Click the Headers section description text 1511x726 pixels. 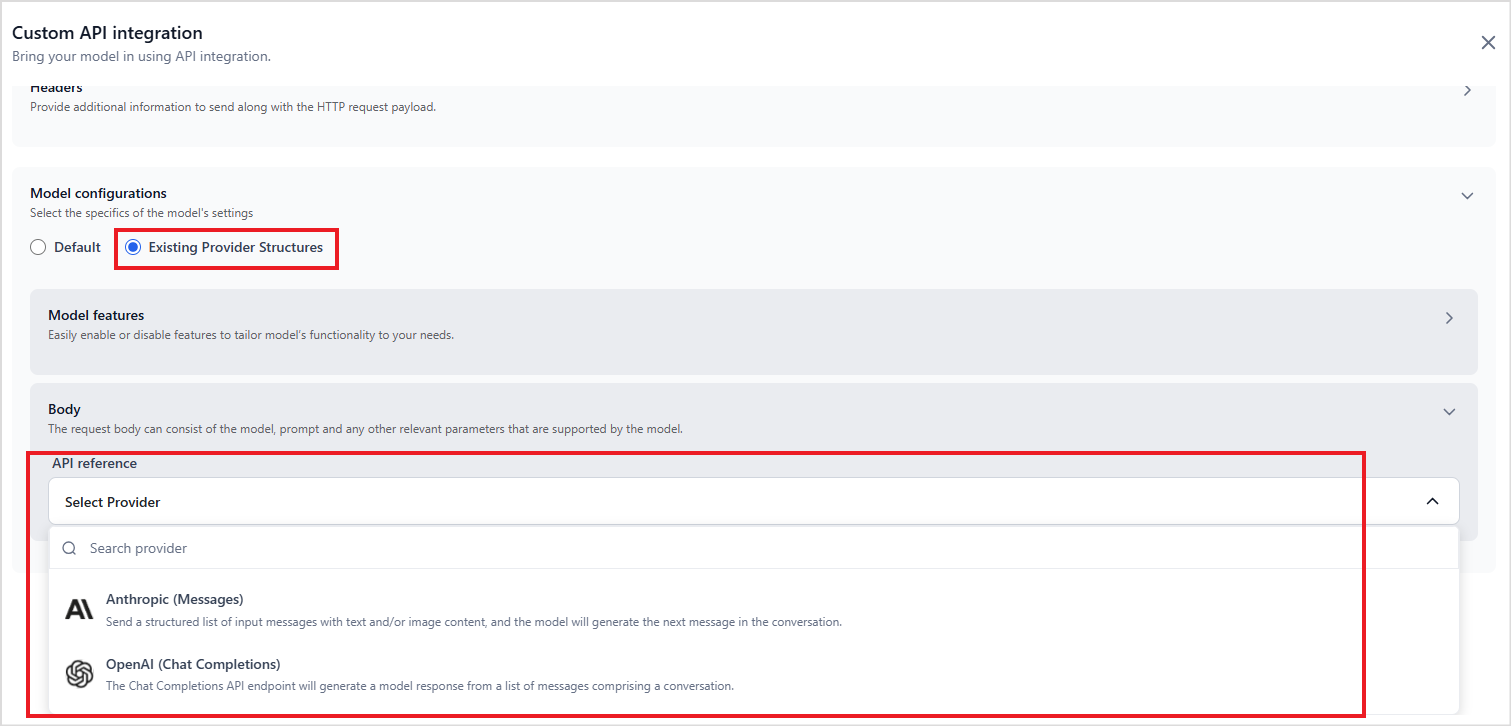[232, 107]
